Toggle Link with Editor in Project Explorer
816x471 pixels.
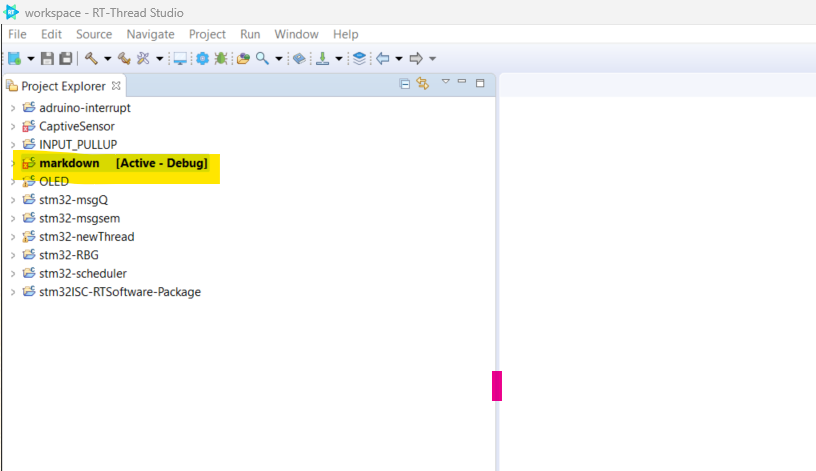pyautogui.click(x=422, y=85)
